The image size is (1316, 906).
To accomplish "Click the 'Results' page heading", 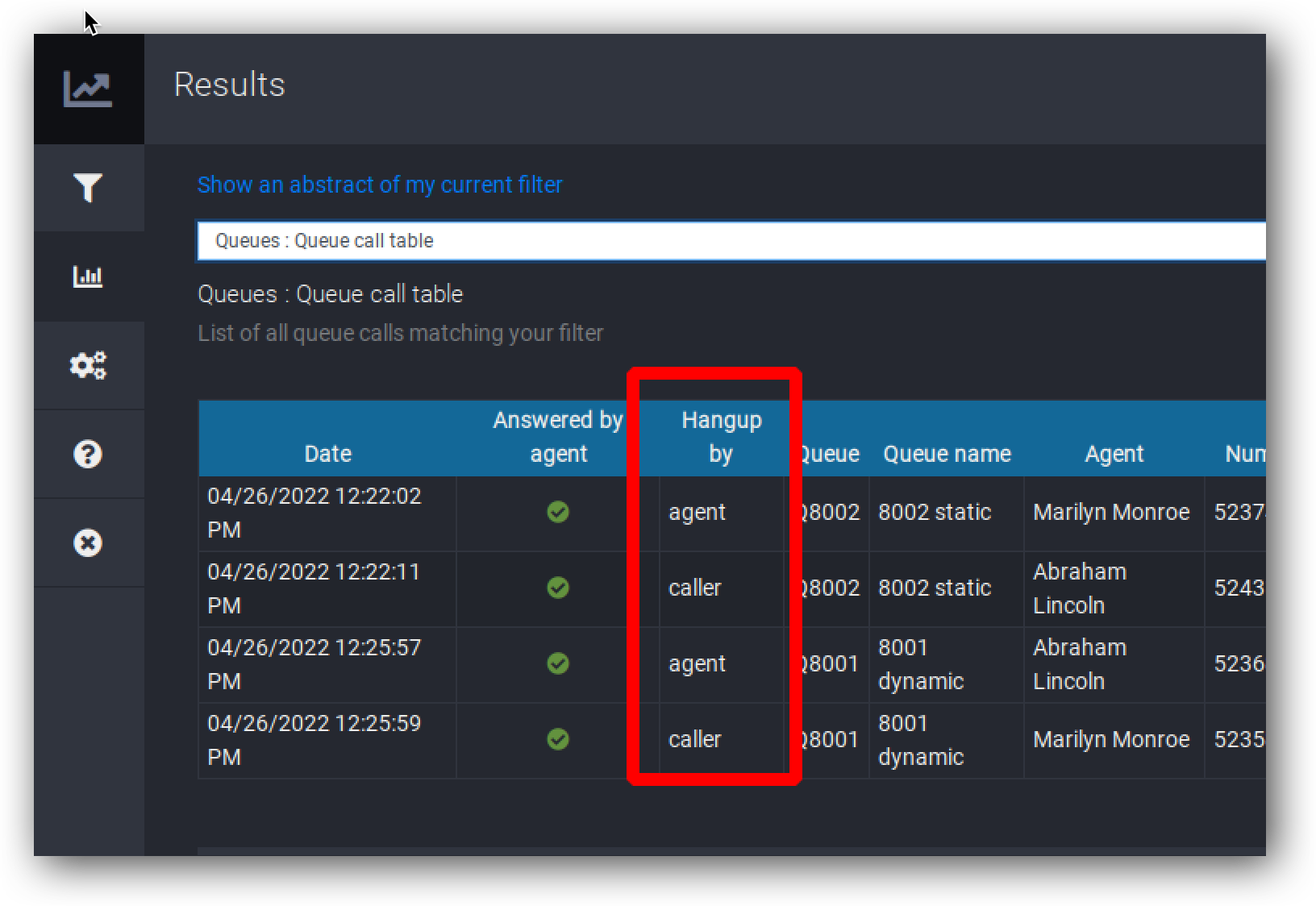I will [x=230, y=85].
